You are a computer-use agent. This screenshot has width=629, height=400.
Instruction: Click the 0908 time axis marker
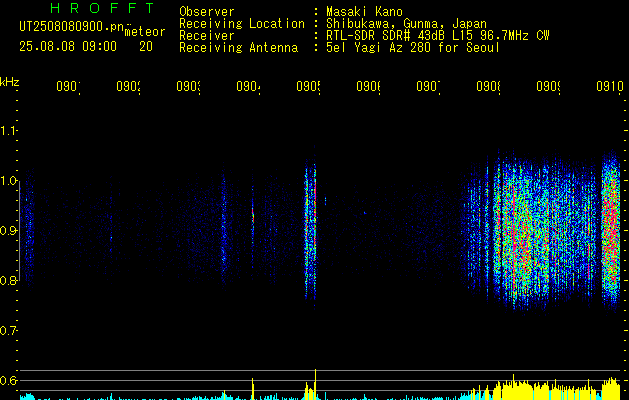[x=488, y=86]
